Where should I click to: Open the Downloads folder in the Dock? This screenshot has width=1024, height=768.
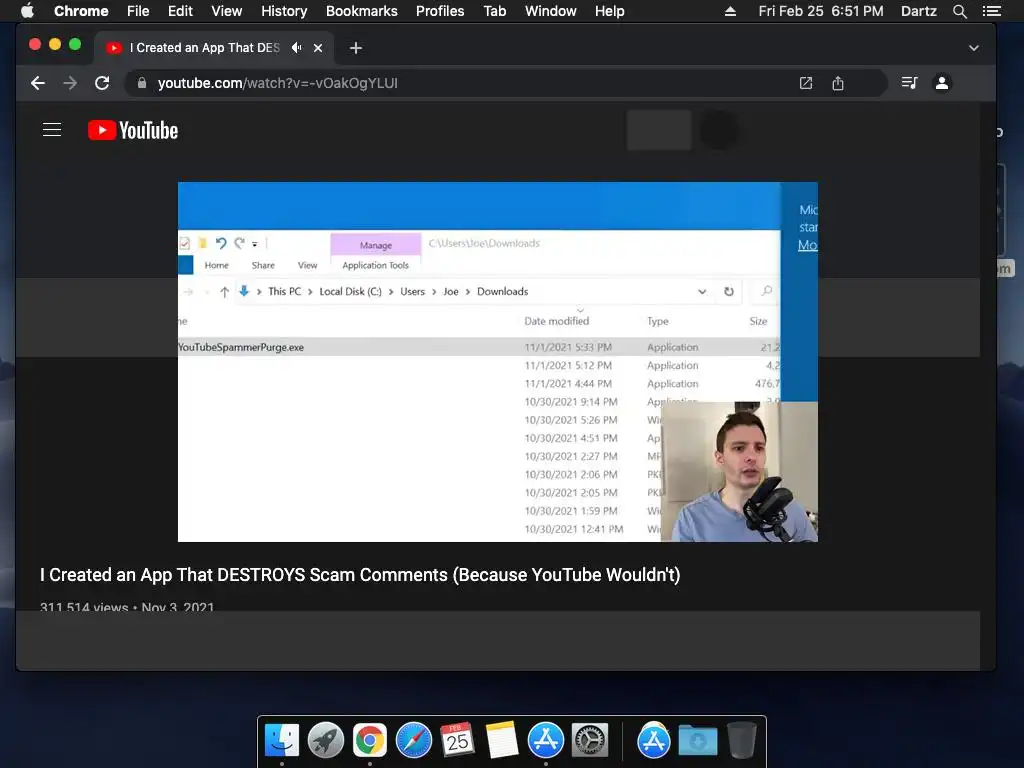tap(697, 741)
